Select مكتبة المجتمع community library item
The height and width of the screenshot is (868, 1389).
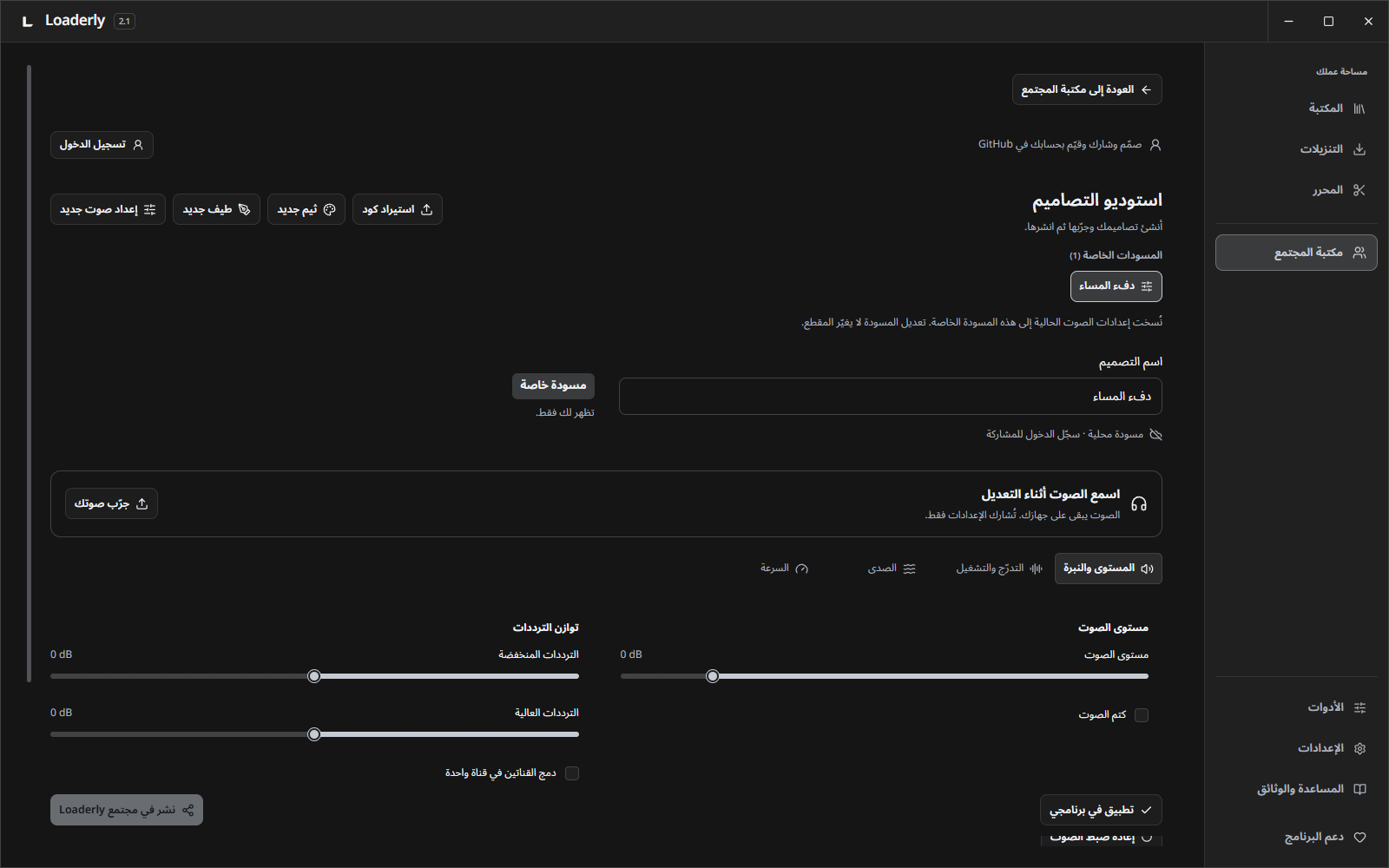coord(1296,253)
